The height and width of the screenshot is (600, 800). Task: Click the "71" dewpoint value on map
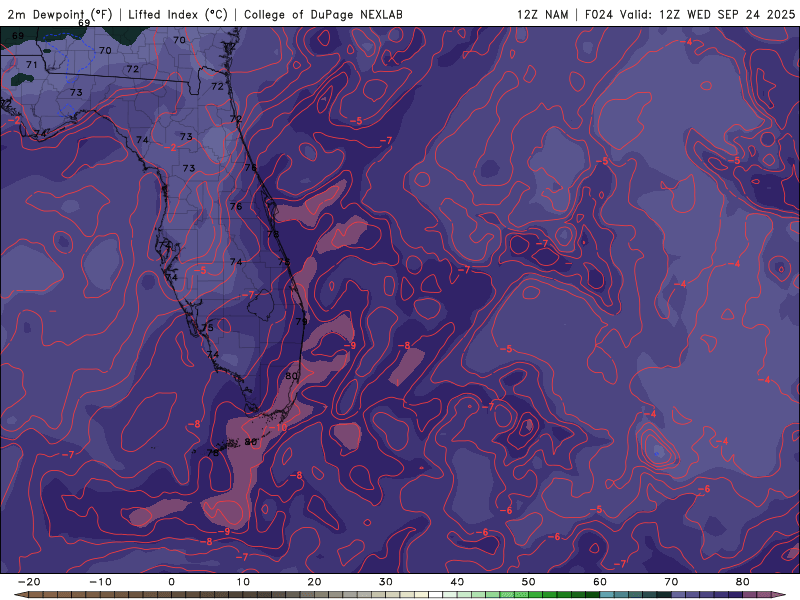click(32, 64)
